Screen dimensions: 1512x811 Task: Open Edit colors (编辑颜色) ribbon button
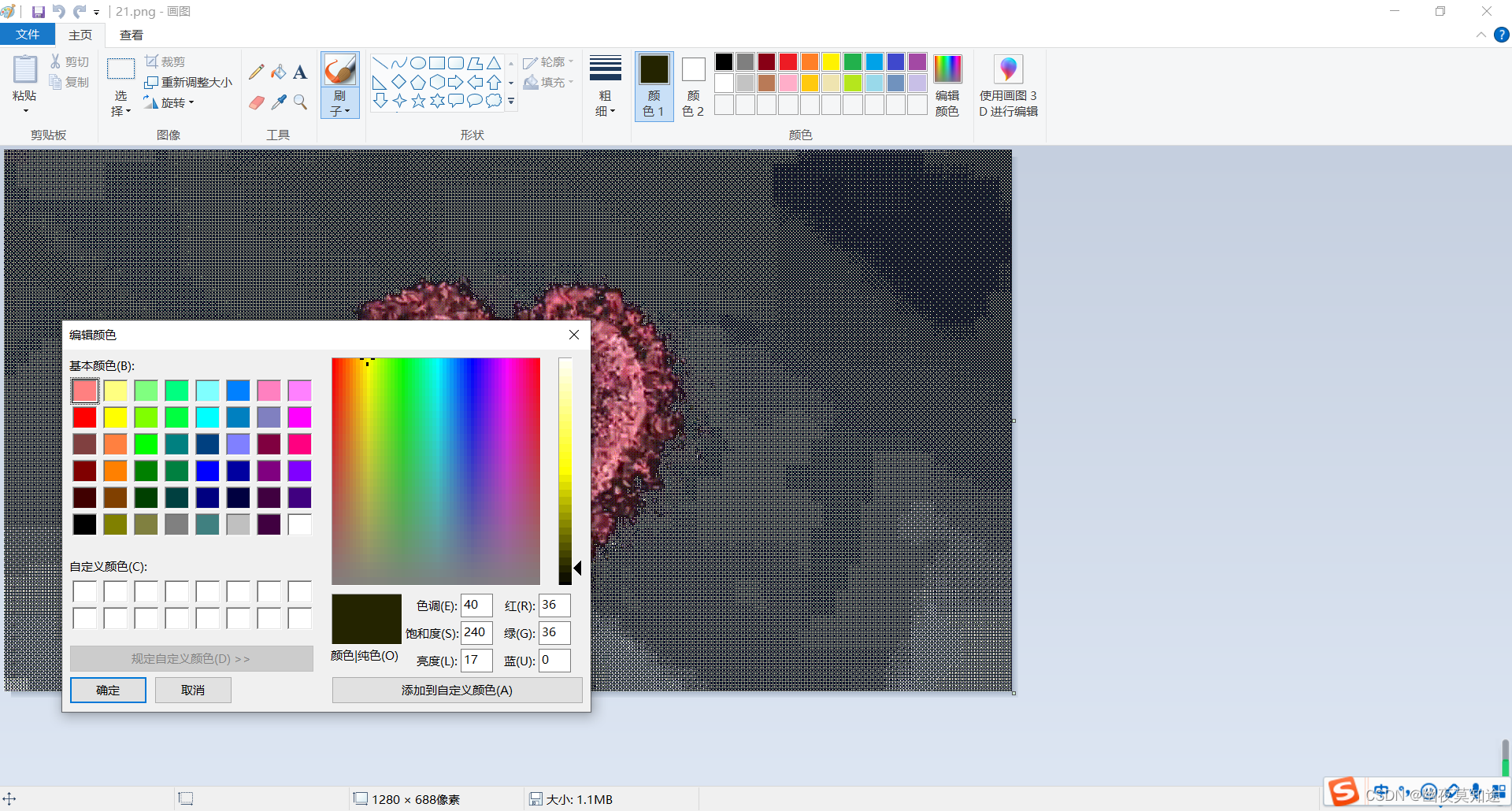947,86
